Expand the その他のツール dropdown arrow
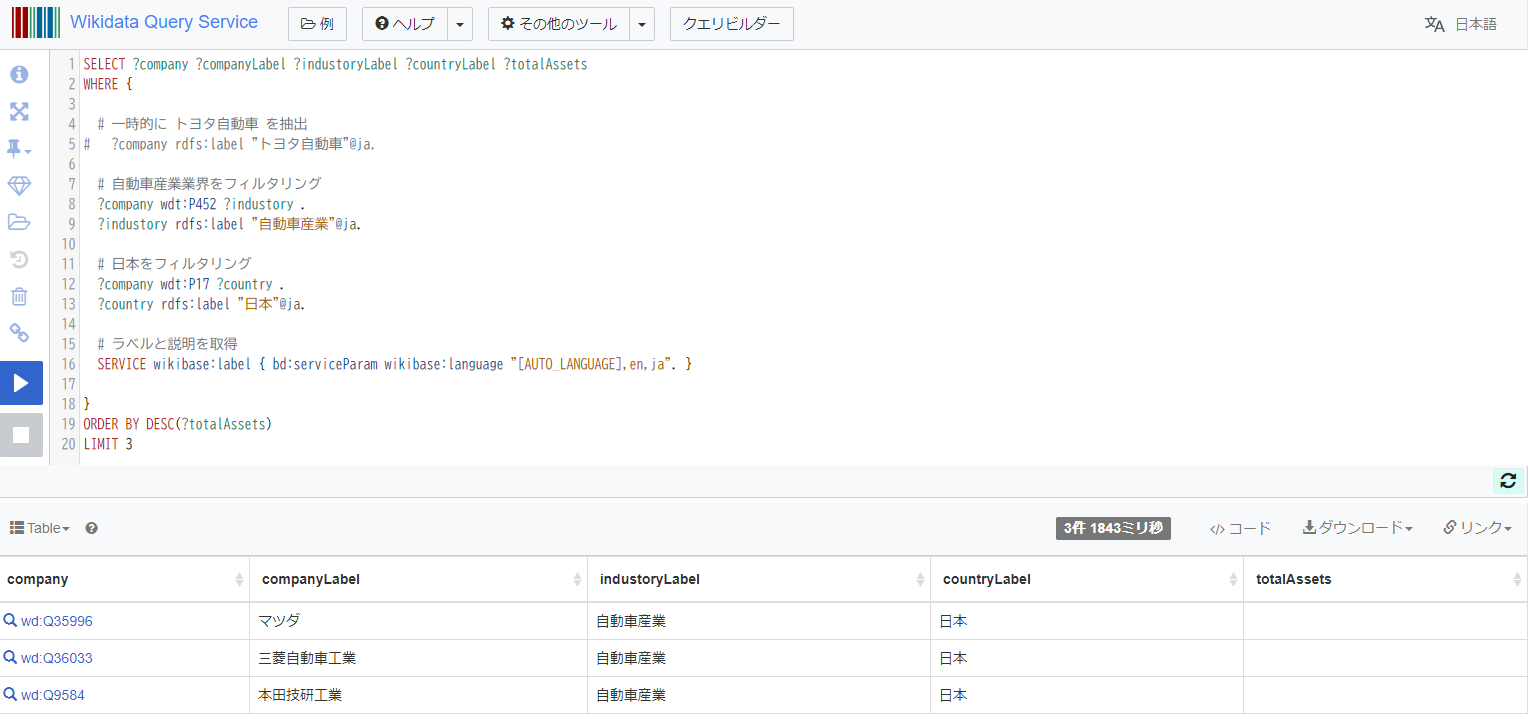 click(642, 24)
